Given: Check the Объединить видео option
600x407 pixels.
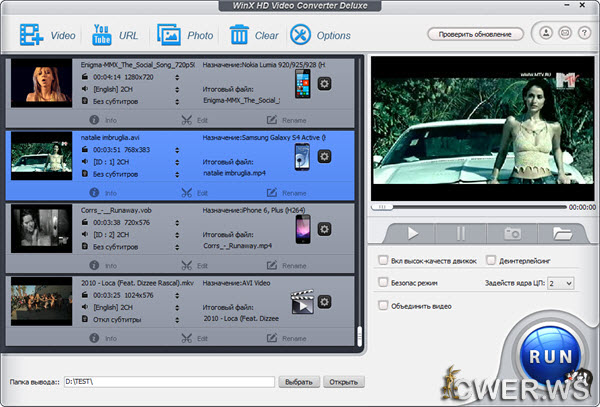Looking at the screenshot, I should tap(385, 305).
